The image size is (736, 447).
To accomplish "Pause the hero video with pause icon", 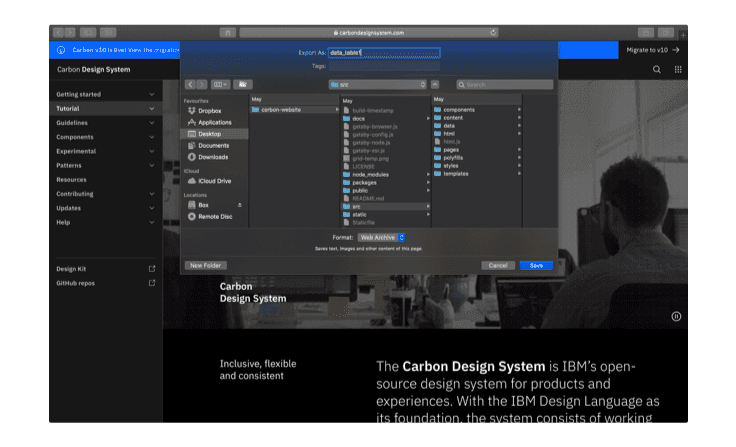I will point(676,316).
